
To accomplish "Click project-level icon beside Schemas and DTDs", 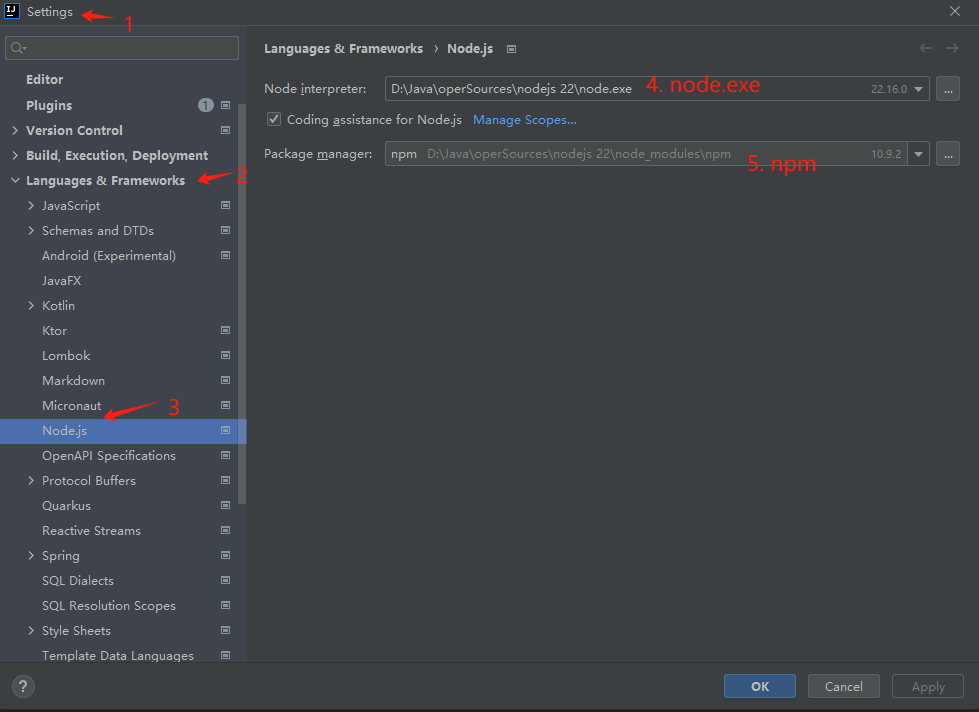I will pos(225,230).
